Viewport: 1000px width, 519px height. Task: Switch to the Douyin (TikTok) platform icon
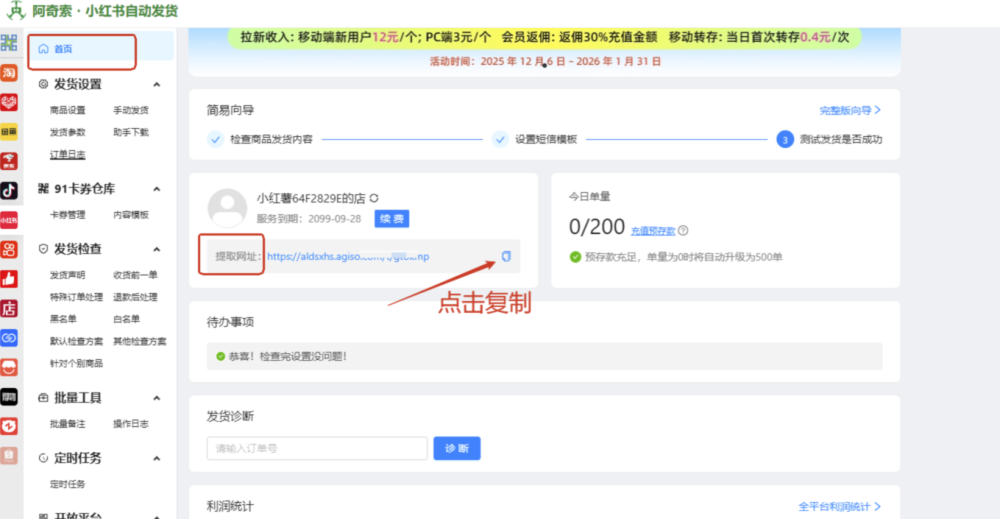click(x=9, y=190)
